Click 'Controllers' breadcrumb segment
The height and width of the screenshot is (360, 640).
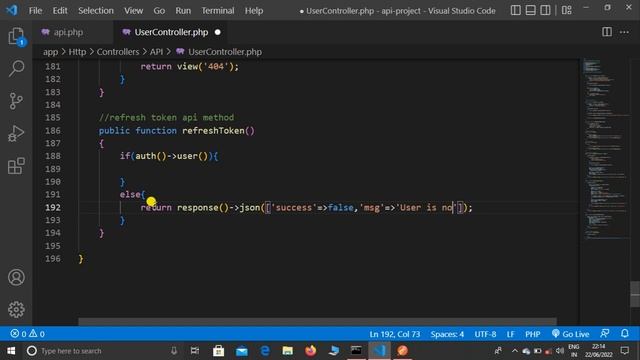[x=118, y=52]
